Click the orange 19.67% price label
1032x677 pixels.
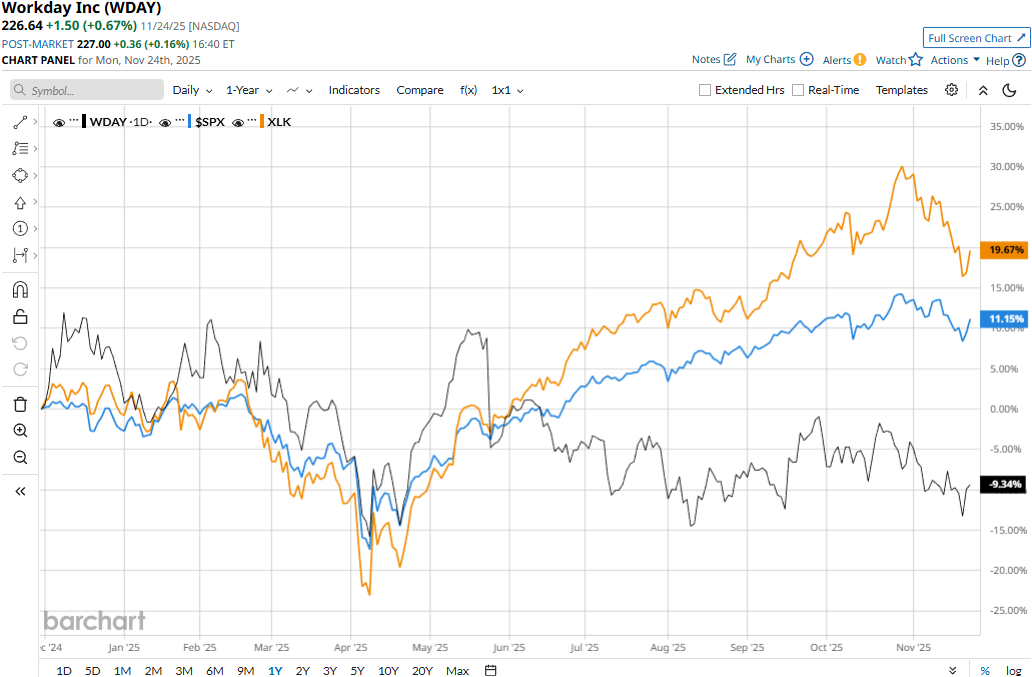coord(1004,250)
